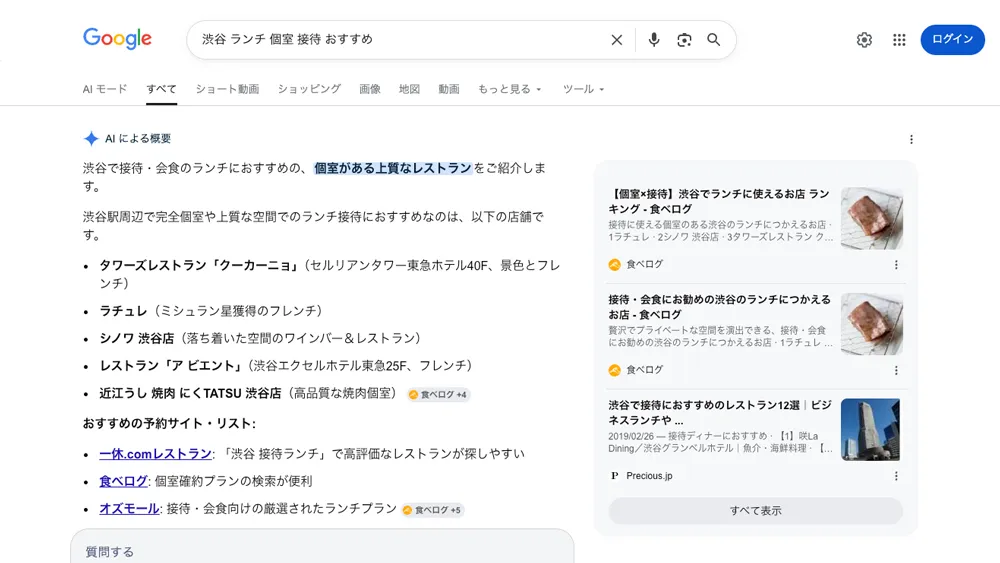
Task: Expand ツール dropdown
Action: click(583, 89)
